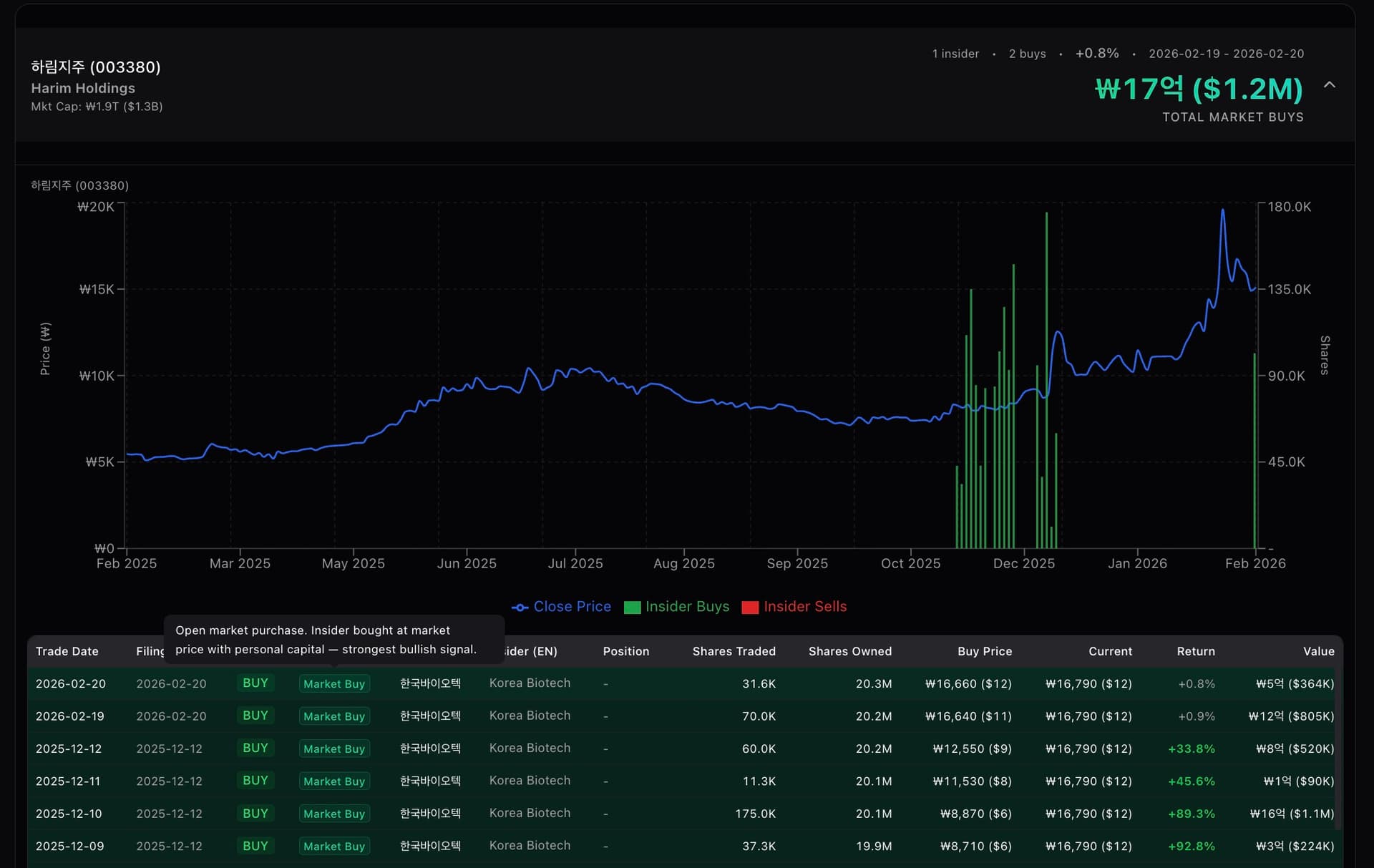
Task: Toggle Insider Sells series in legend
Action: [x=805, y=607]
